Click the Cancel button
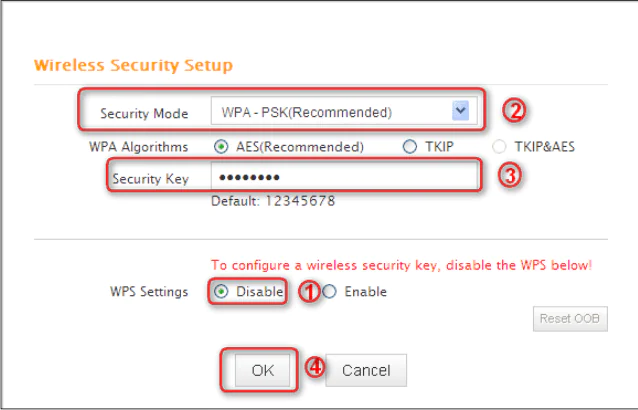This screenshot has height=410, width=638. click(366, 370)
